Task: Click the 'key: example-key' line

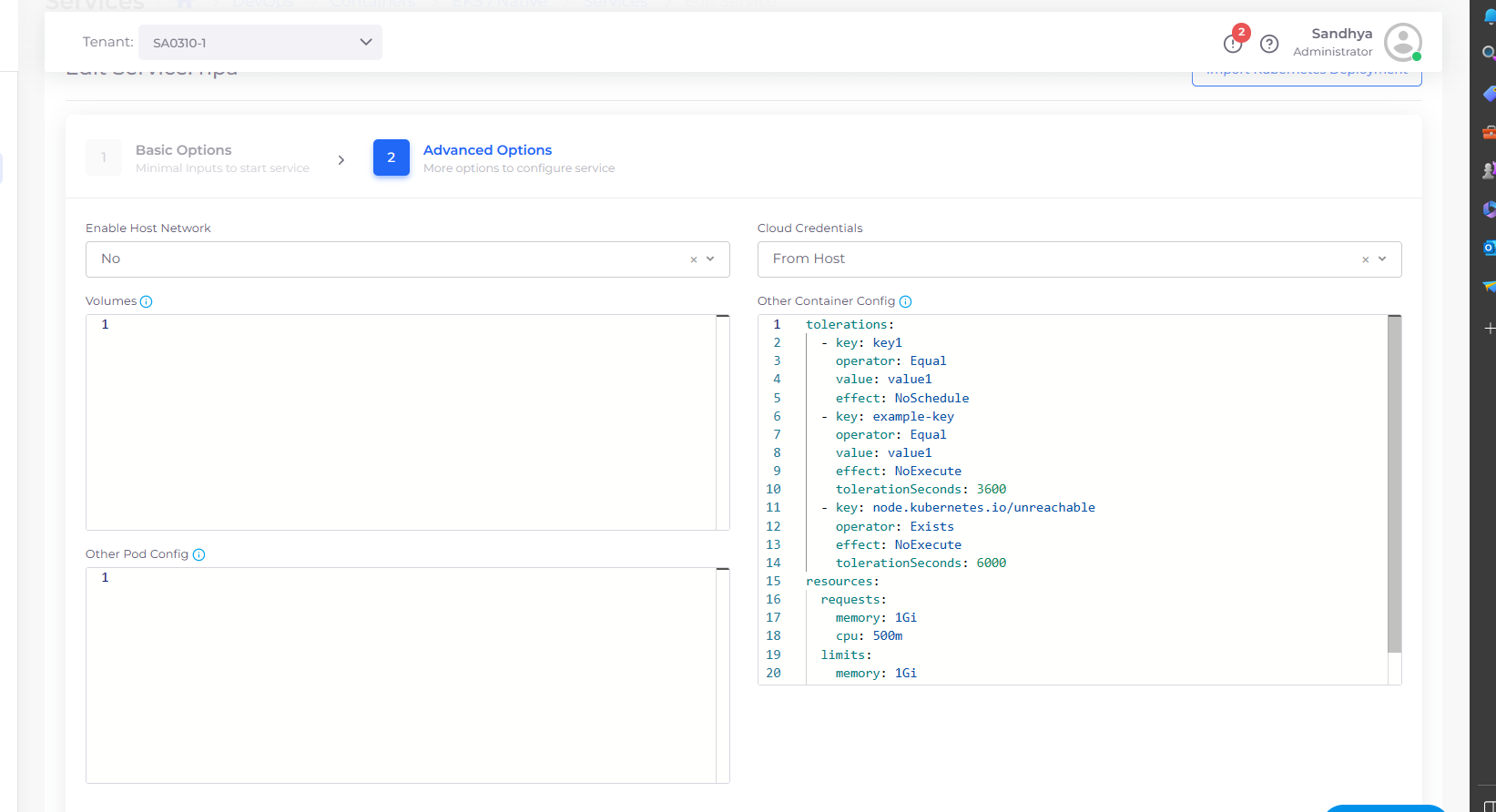Action: click(x=888, y=417)
